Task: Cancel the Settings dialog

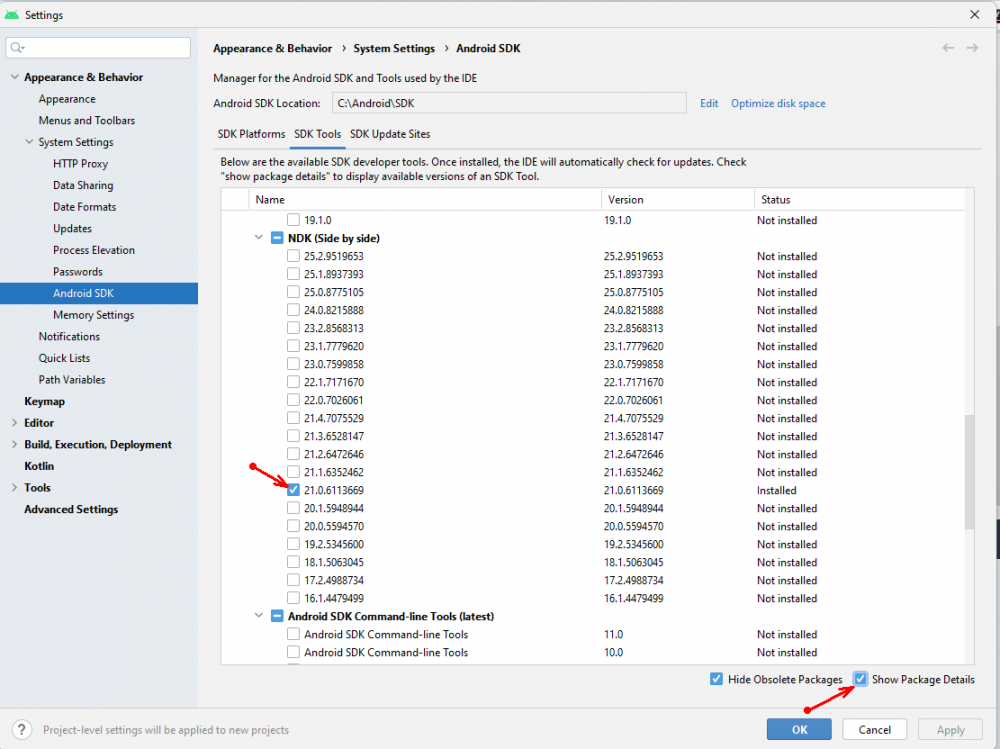Action: click(874, 729)
